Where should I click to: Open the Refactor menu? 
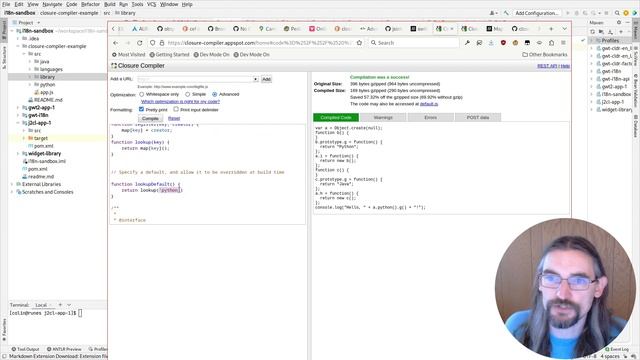(90, 4)
